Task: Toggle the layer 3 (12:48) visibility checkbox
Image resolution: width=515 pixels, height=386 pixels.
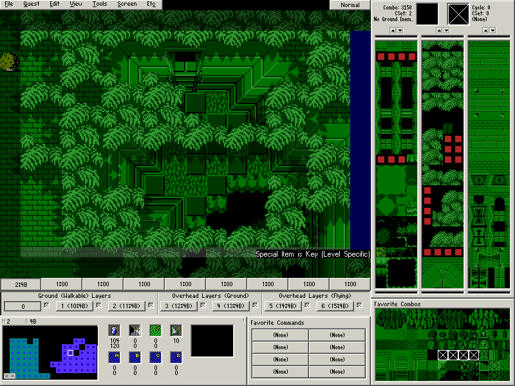Action: 203,305
